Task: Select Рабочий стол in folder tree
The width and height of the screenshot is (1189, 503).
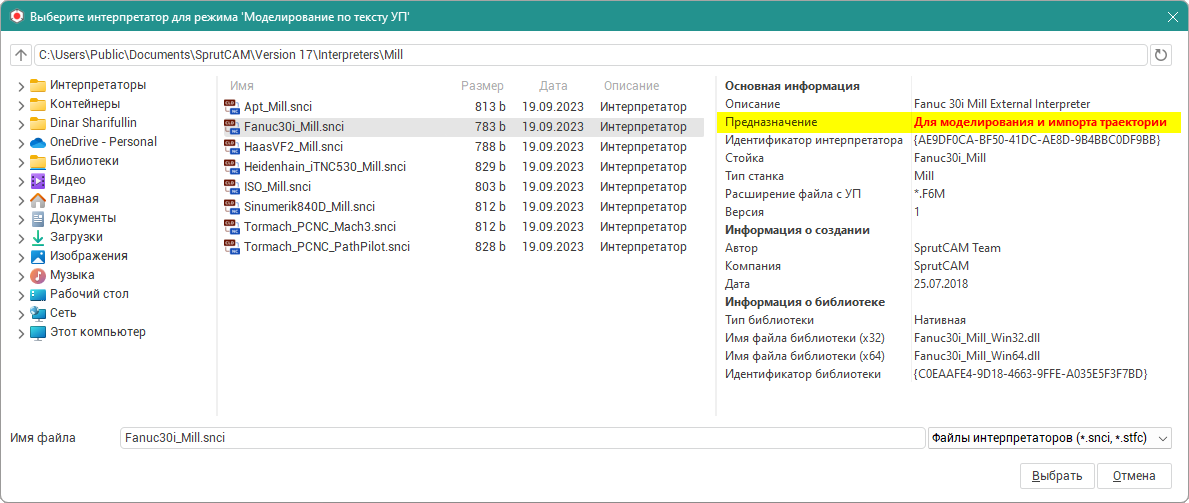Action: point(89,294)
